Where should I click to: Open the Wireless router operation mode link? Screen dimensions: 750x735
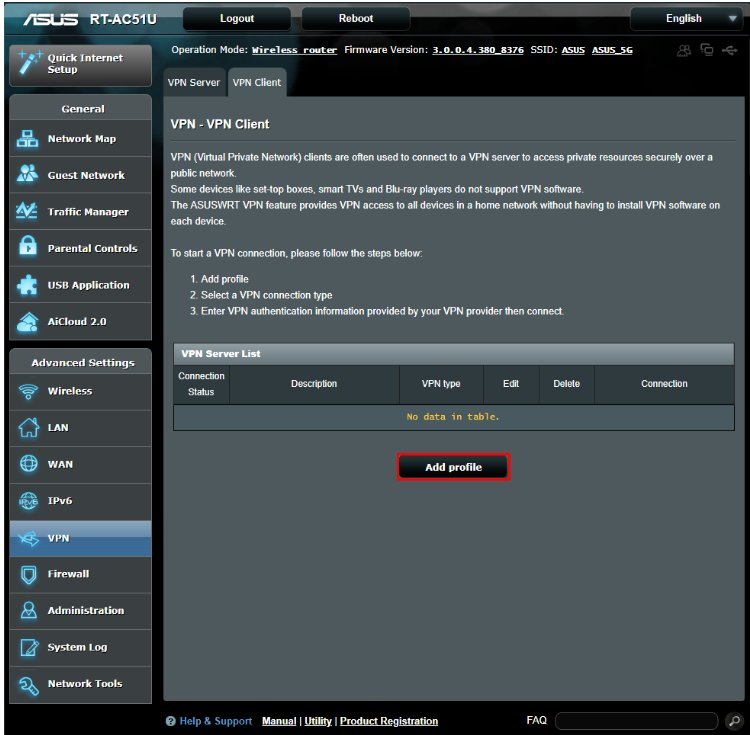click(x=294, y=50)
